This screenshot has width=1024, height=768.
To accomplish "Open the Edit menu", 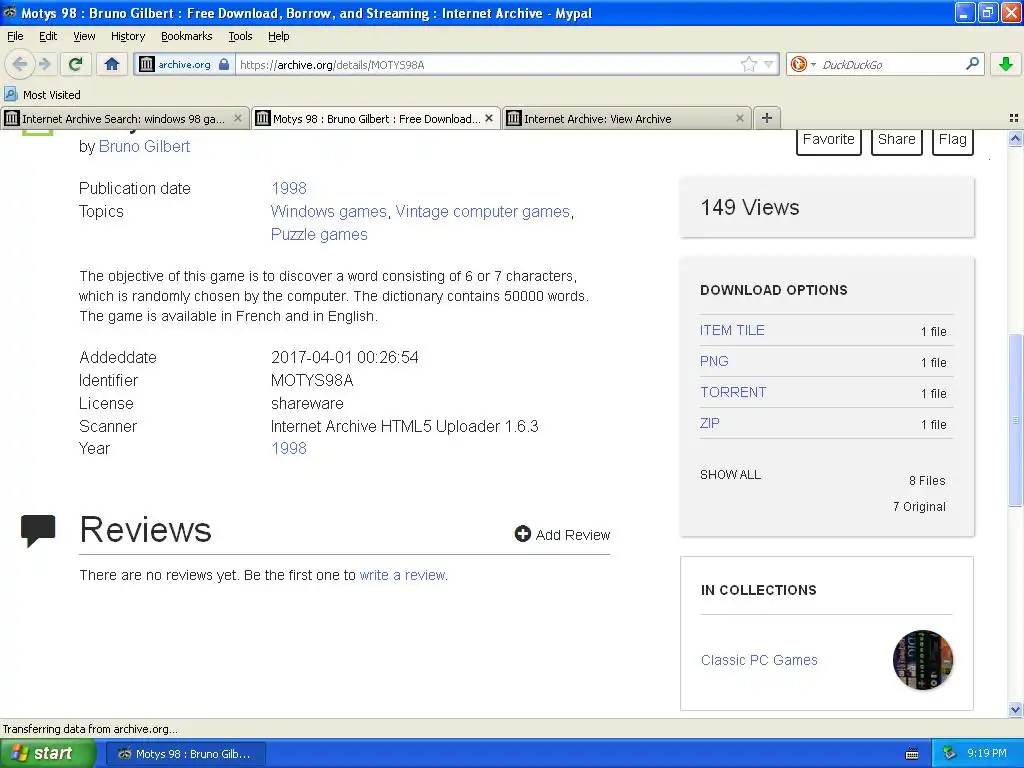I will (x=48, y=36).
